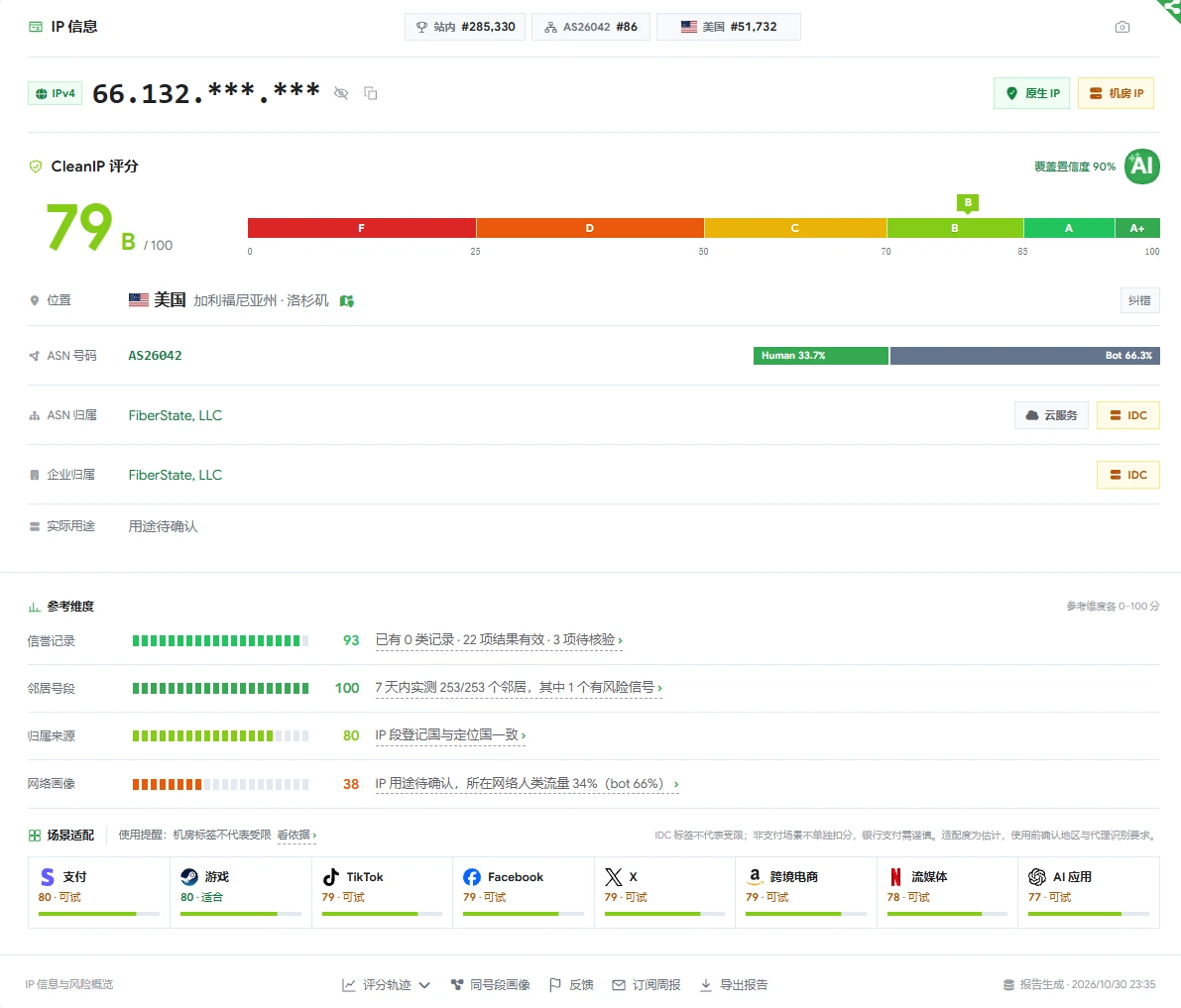The image size is (1181, 1008).
Task: Click the 覆盖置信度 90% label
Action: click(x=1075, y=167)
